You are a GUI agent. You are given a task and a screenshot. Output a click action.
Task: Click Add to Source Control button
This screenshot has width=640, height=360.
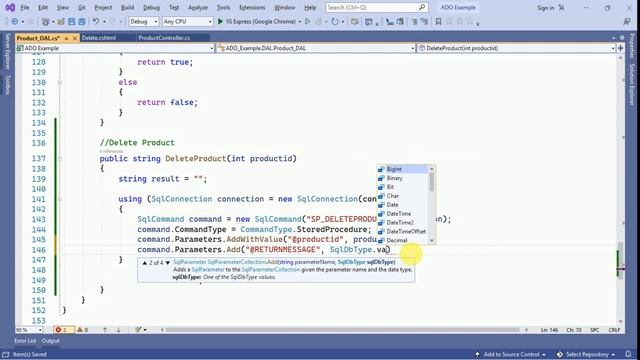[x=510, y=354]
